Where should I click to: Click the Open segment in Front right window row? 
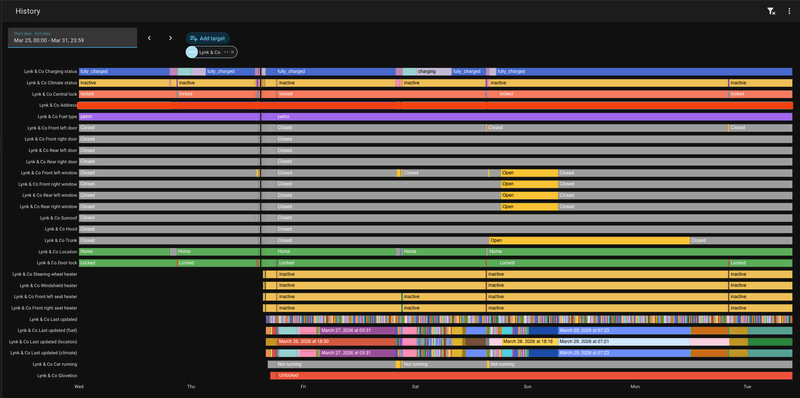tap(529, 184)
